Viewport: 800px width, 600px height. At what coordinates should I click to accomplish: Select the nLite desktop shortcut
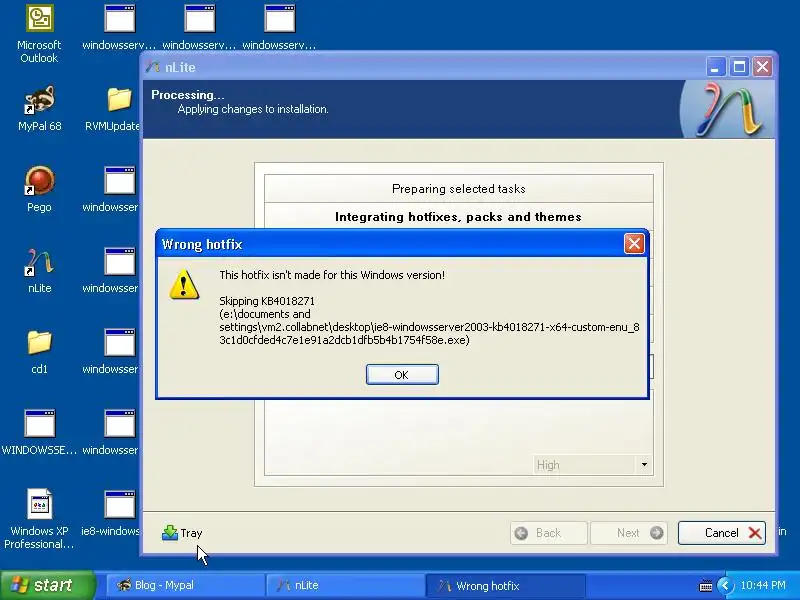tap(39, 270)
